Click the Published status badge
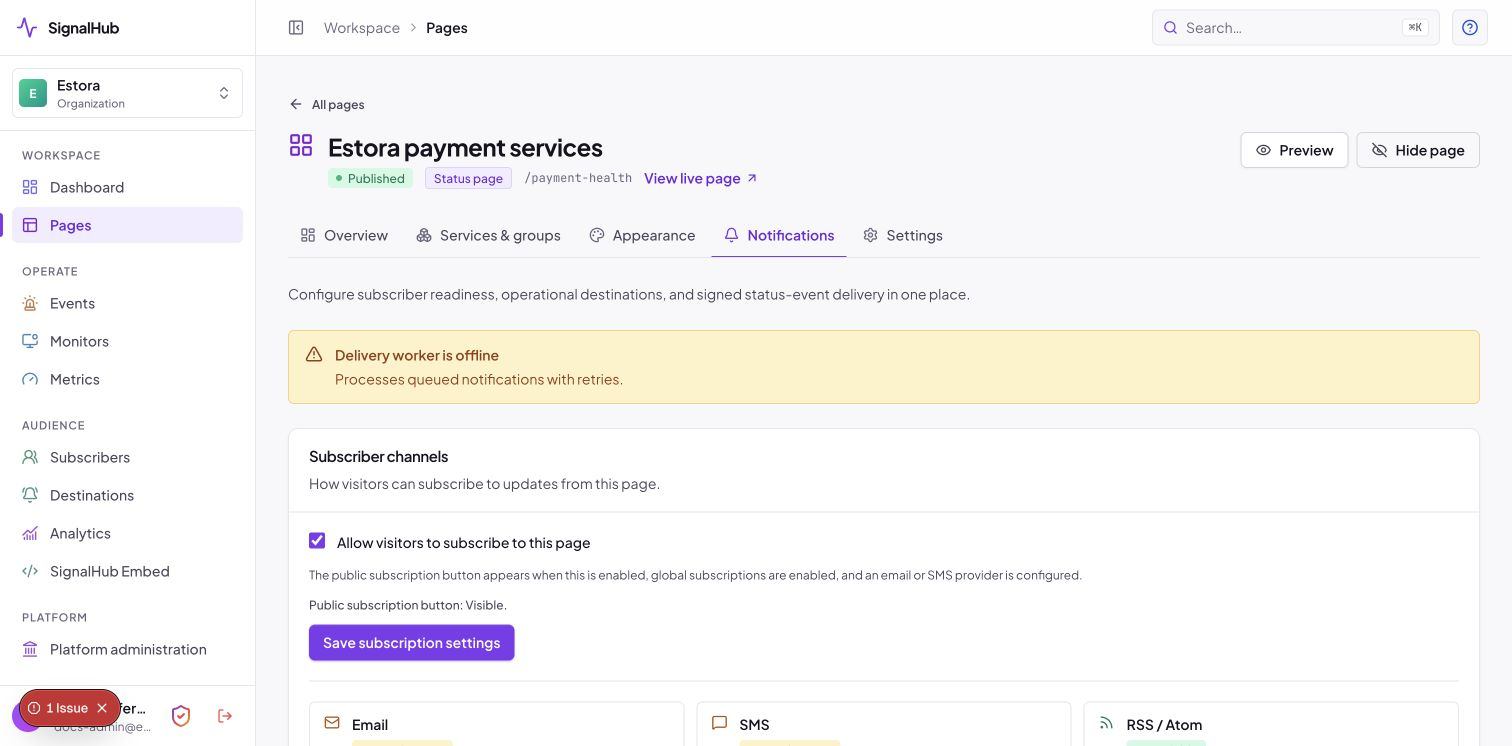Viewport: 1512px width, 746px height. tap(370, 178)
